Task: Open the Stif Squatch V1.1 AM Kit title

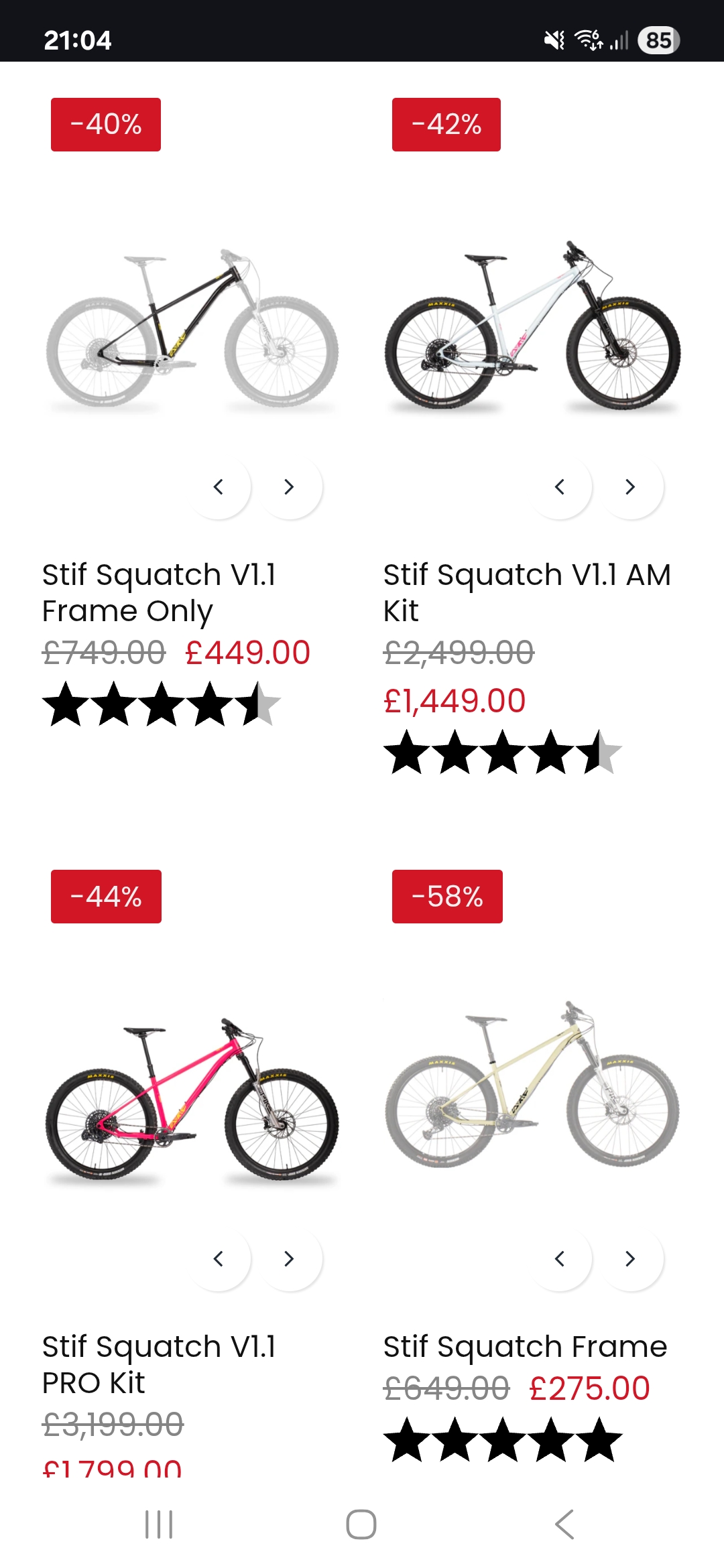Action: (x=526, y=592)
